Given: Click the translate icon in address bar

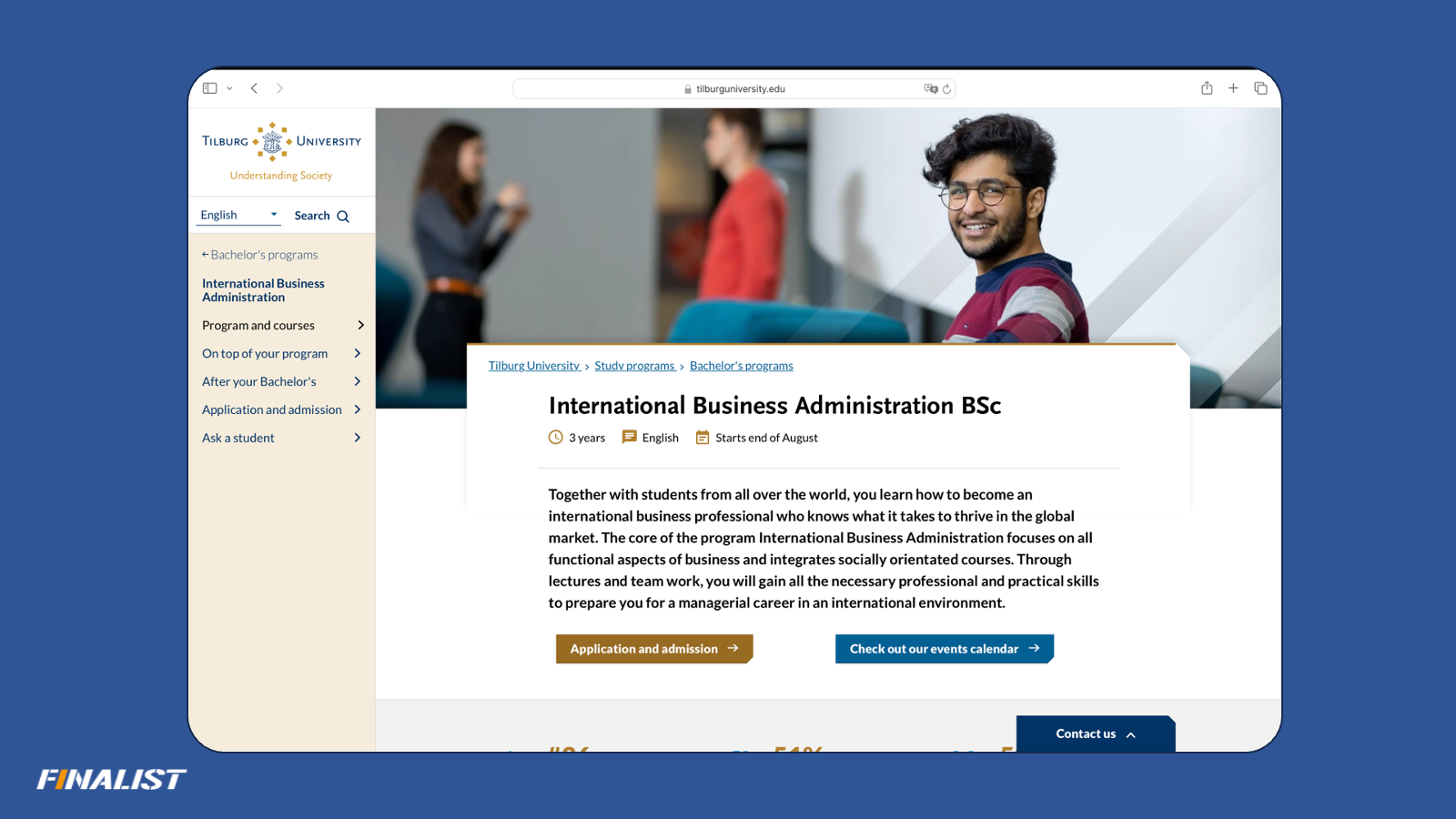Looking at the screenshot, I should point(930,89).
